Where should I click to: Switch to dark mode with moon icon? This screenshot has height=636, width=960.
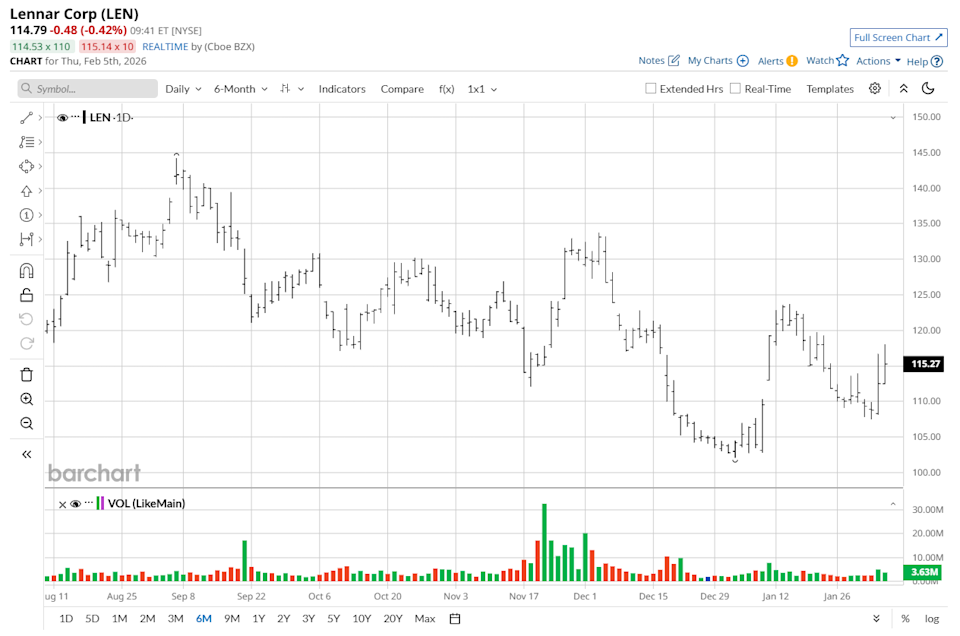point(928,89)
